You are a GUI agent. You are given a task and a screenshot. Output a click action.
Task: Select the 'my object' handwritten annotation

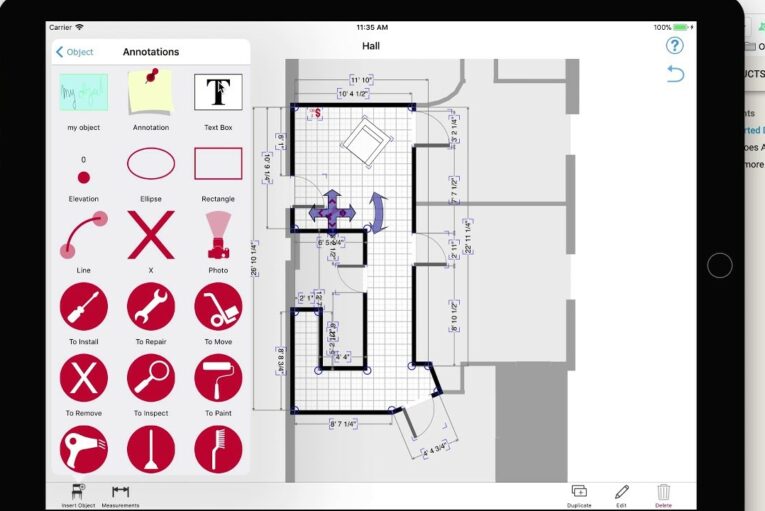(x=83, y=92)
